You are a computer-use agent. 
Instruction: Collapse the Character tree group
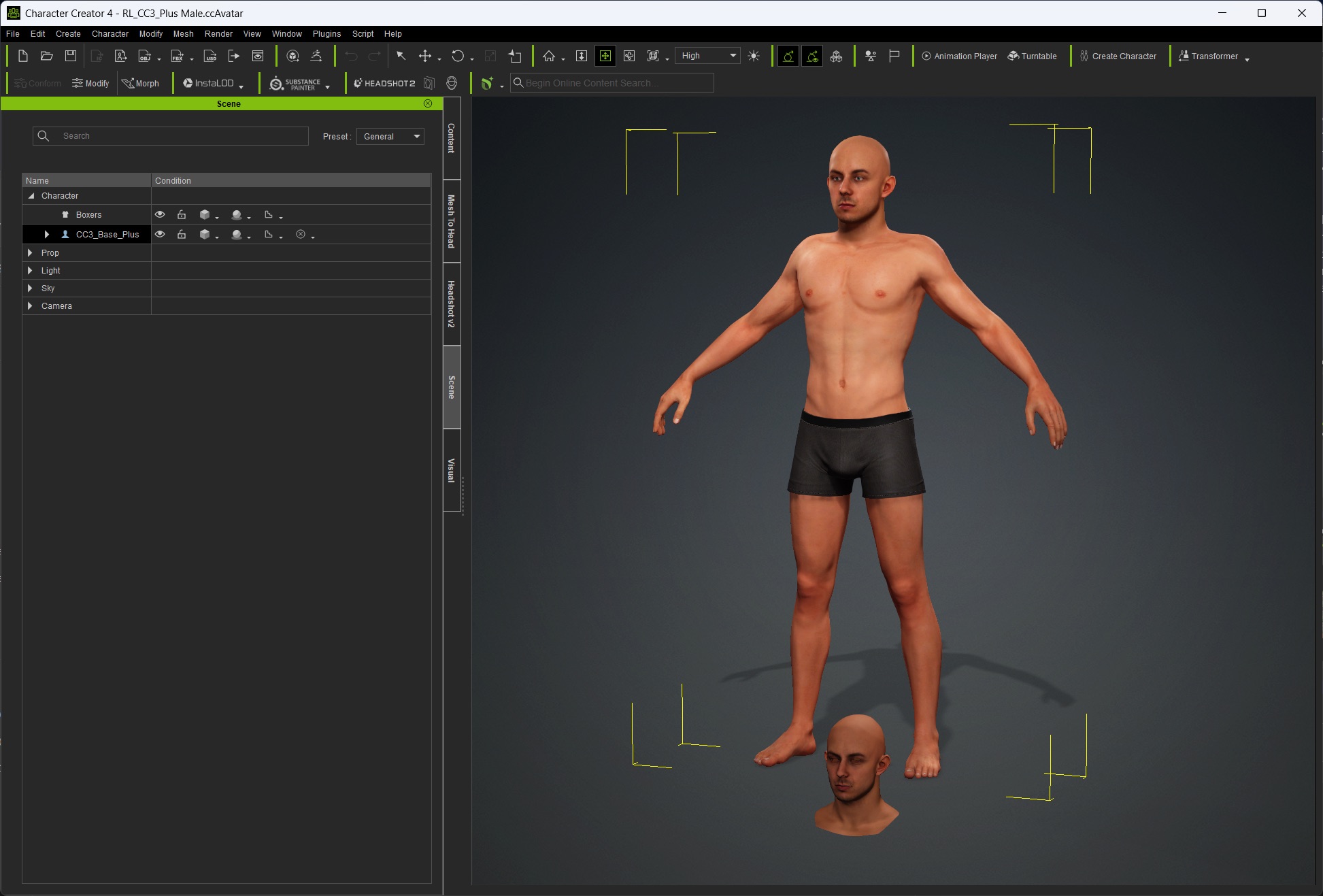[31, 196]
